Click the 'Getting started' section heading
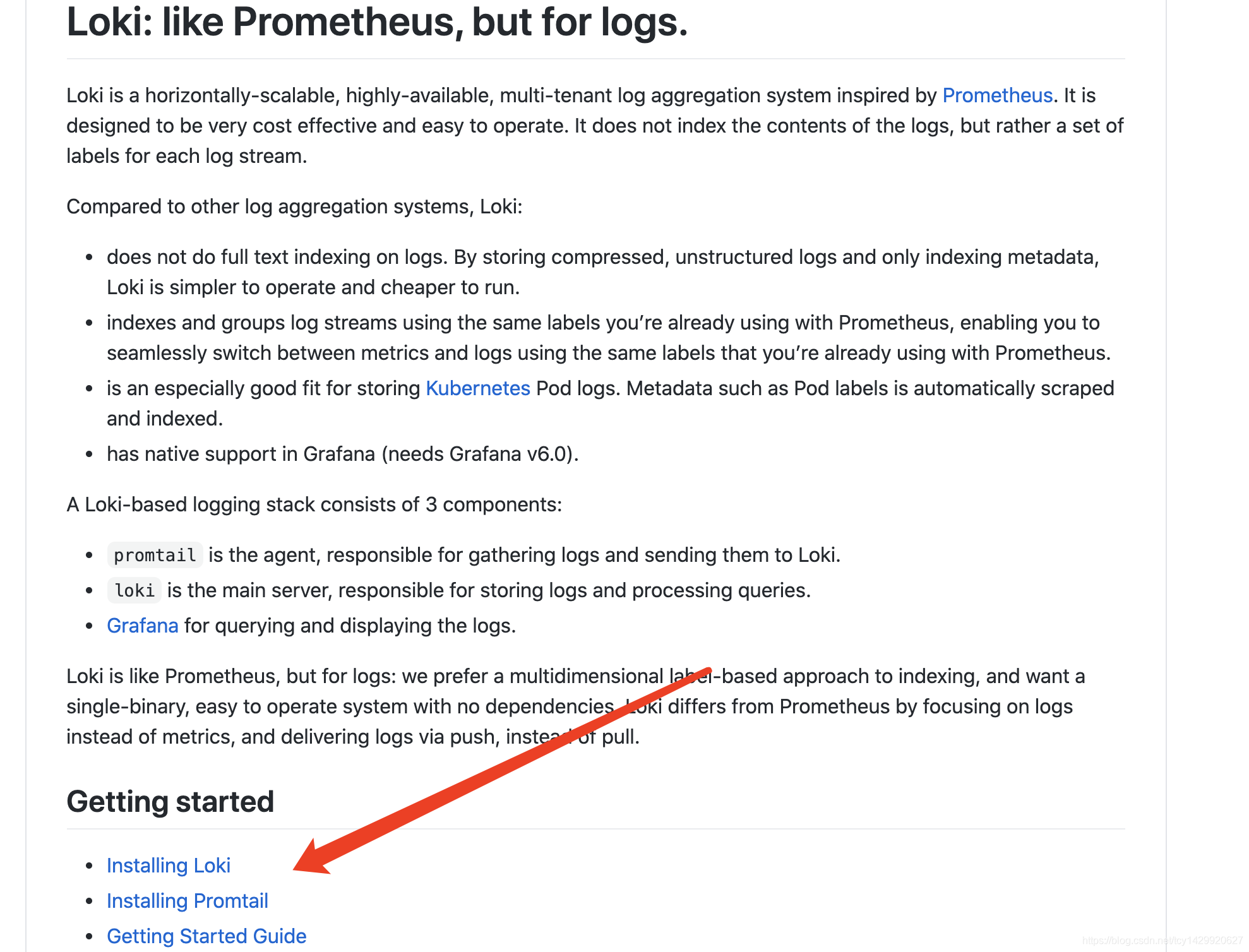Screen dimensions: 1249x952 click(x=170, y=802)
